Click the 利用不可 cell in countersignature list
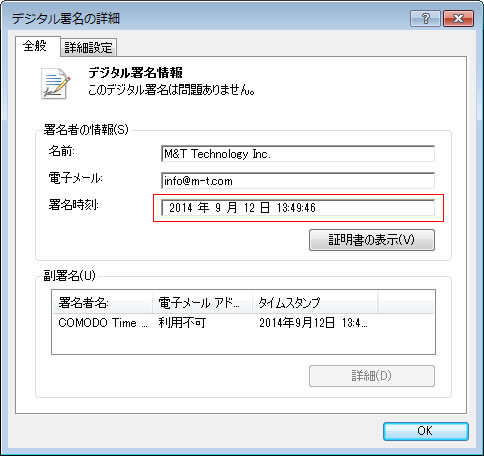This screenshot has height=456, width=484. point(182,323)
